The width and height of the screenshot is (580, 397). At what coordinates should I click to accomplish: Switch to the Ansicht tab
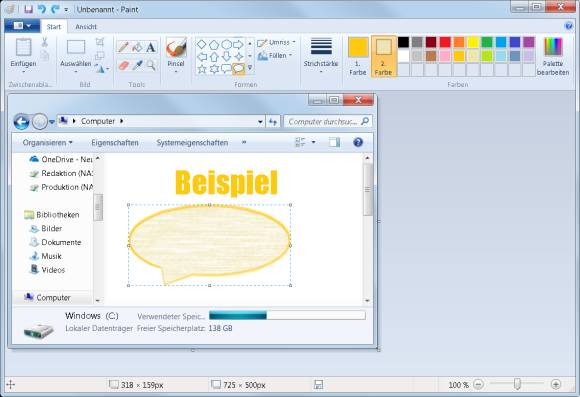pyautogui.click(x=86, y=27)
